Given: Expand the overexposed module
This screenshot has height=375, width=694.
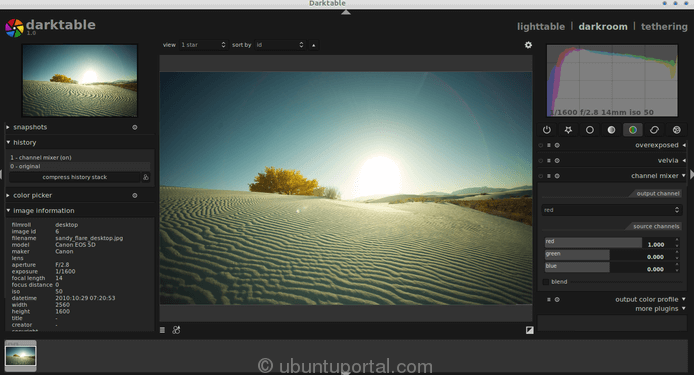Looking at the screenshot, I should [684, 145].
